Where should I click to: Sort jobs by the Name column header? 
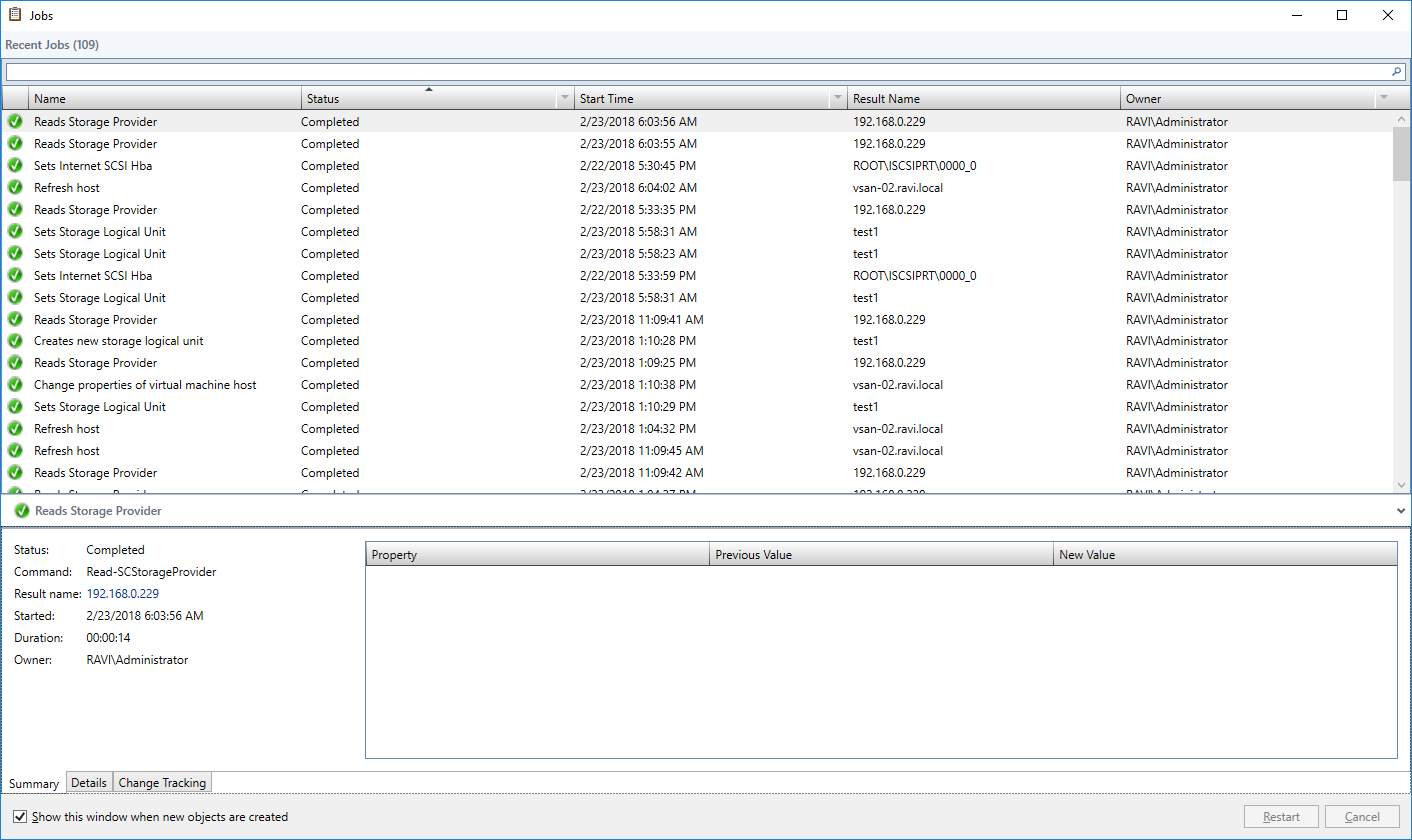[x=165, y=98]
